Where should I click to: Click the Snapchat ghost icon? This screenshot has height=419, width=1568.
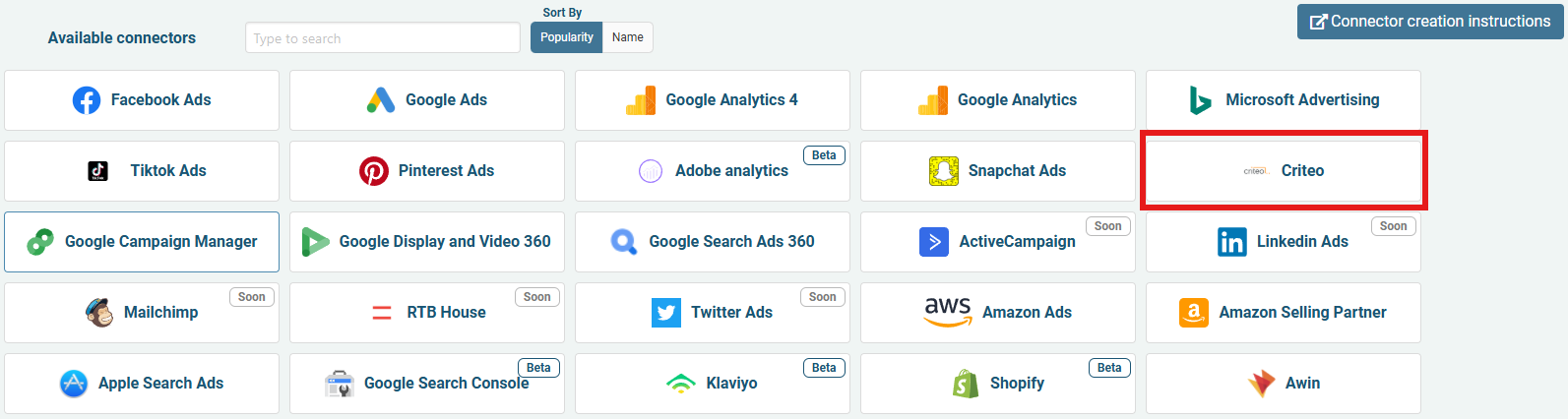click(x=944, y=171)
